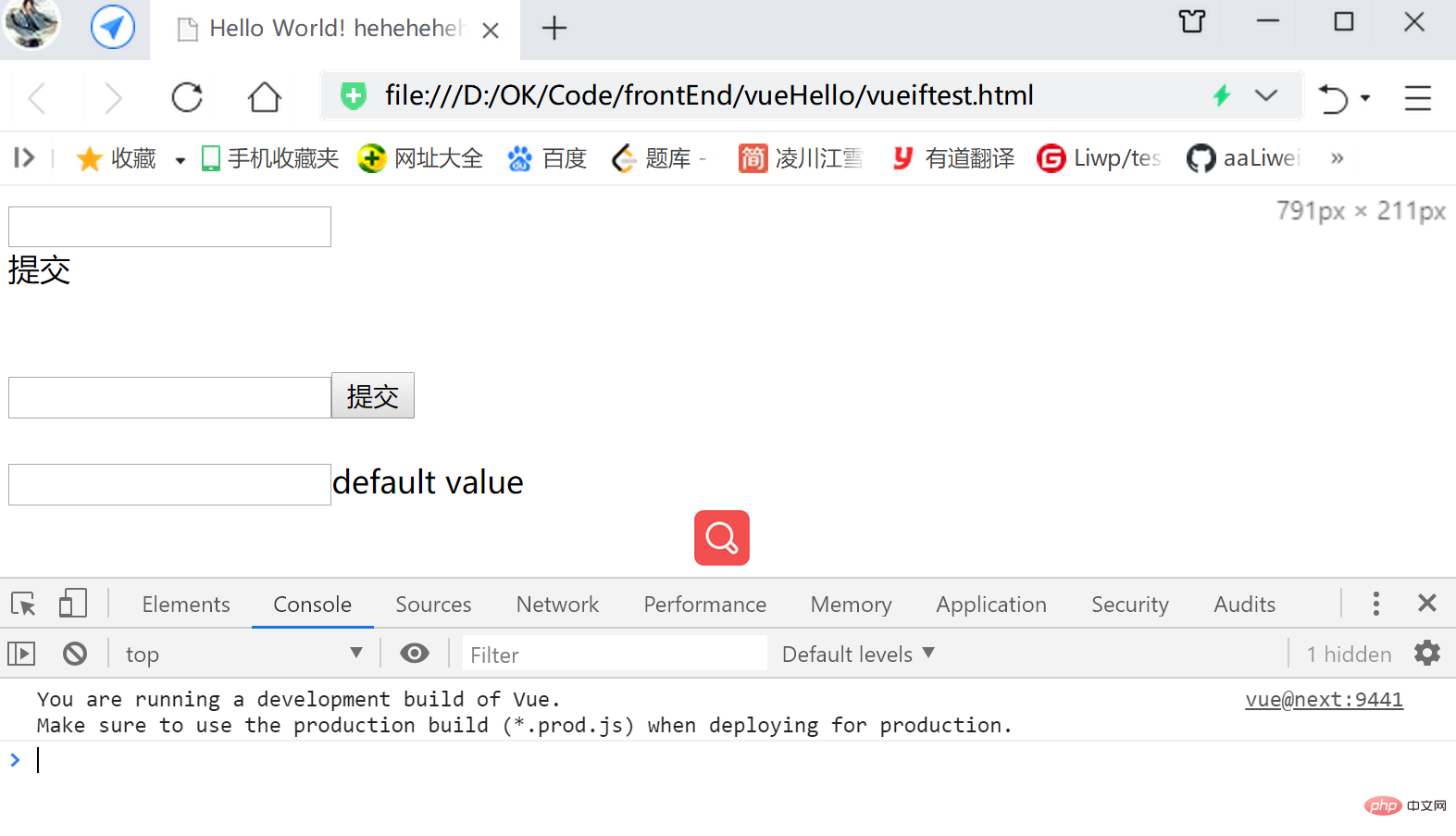Show more bookmarks with the double chevron
The width and height of the screenshot is (1456, 836).
(1337, 158)
